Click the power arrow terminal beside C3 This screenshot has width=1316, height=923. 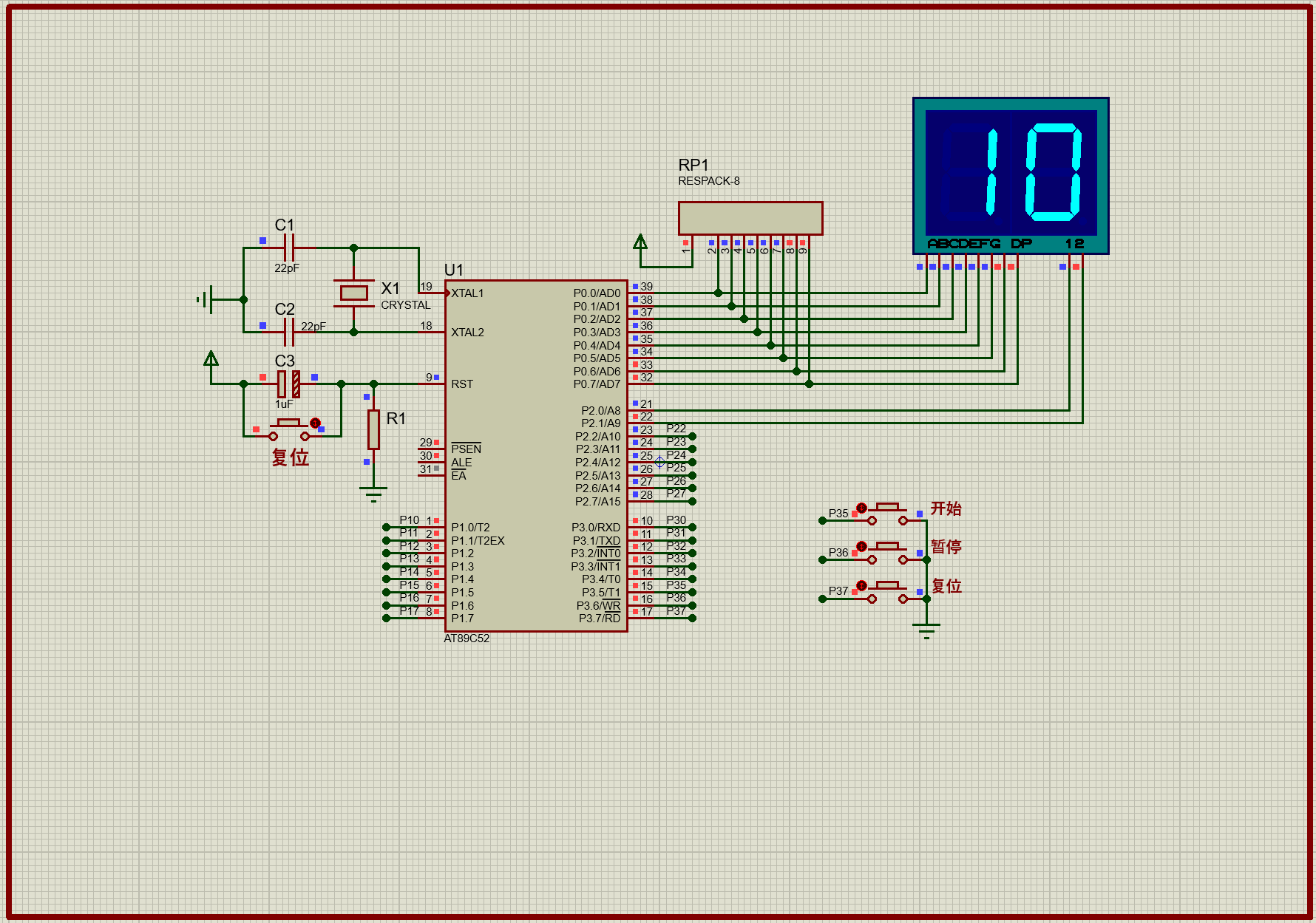click(x=211, y=358)
